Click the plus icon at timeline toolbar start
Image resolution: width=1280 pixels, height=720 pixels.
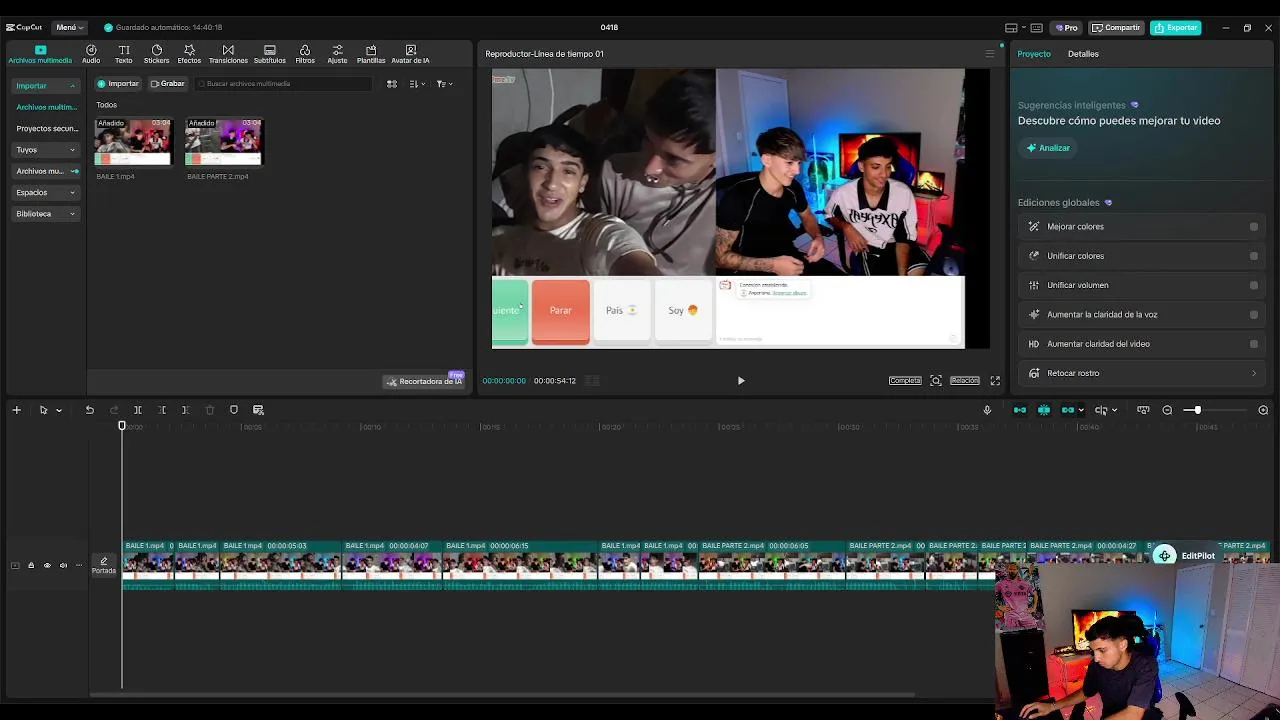tap(16, 410)
